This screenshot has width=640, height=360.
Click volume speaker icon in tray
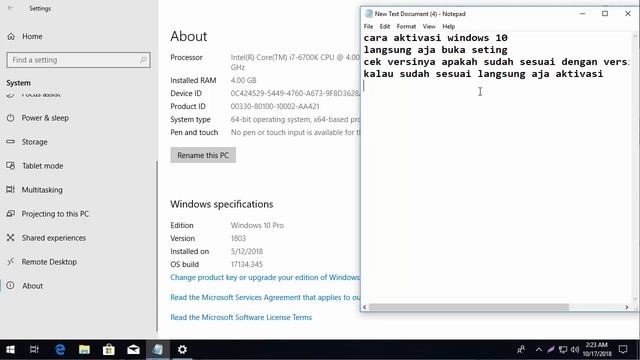click(x=575, y=349)
